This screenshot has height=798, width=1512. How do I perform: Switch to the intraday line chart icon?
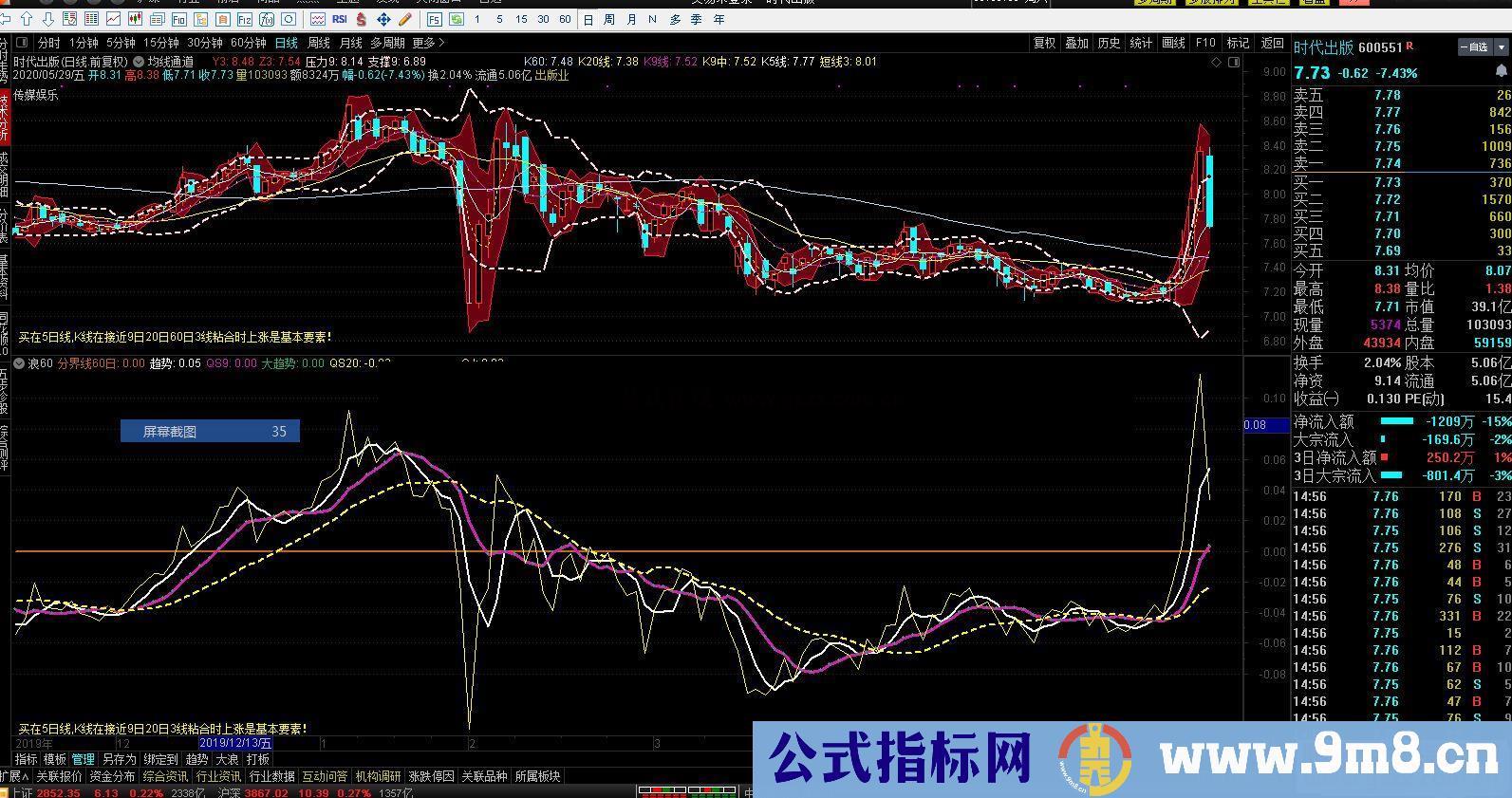[113, 19]
